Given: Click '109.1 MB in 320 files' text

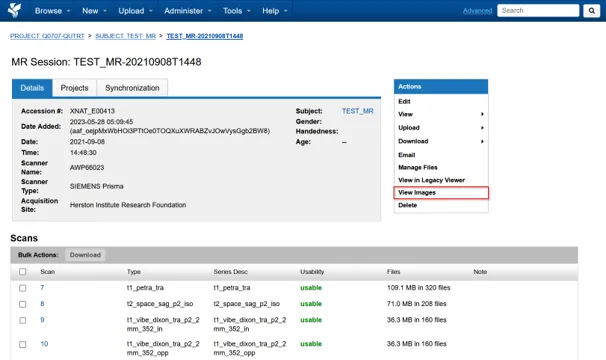Looking at the screenshot, I should (x=419, y=288).
